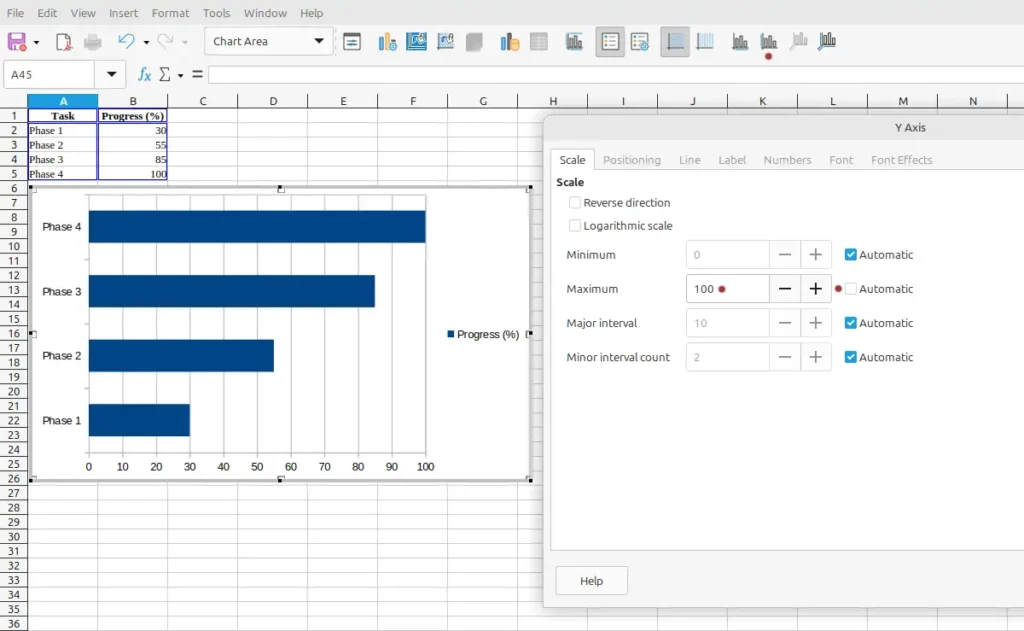Expand the Name Box dropdown arrow
The height and width of the screenshot is (631, 1024).
(109, 75)
